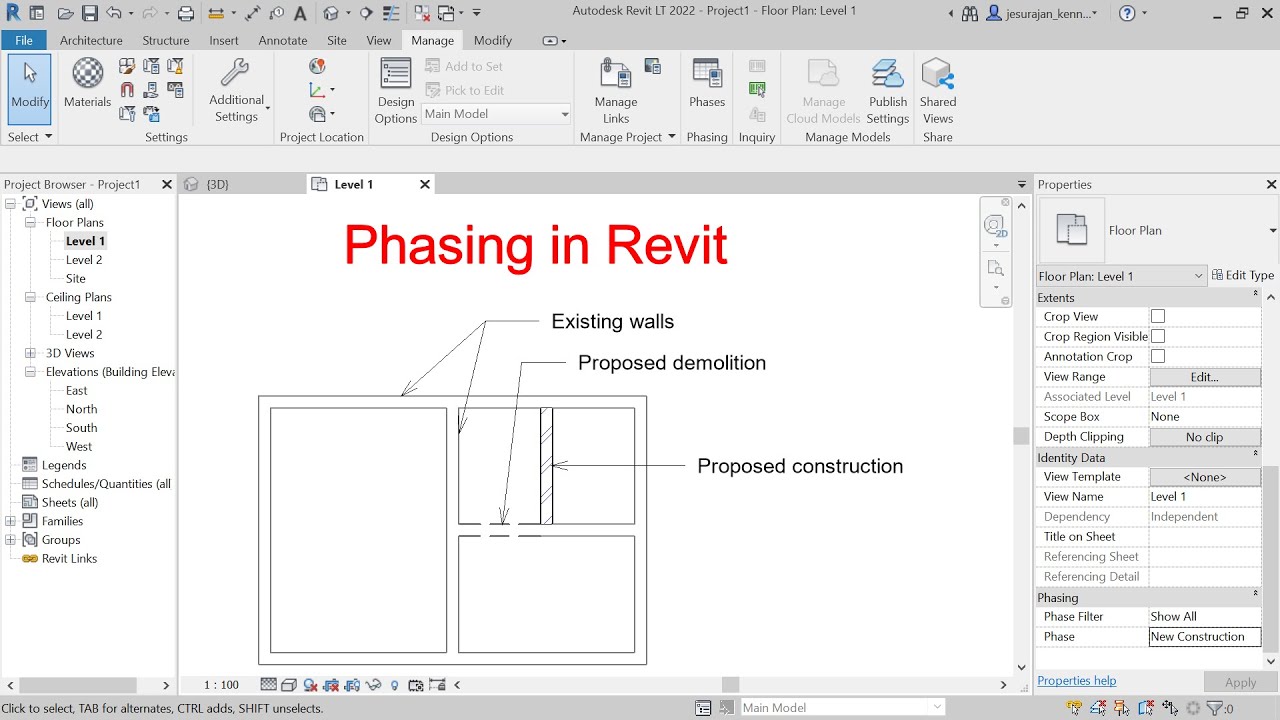Click the Snaps magnet icon
The width and height of the screenshot is (1280, 720).
coord(127,90)
